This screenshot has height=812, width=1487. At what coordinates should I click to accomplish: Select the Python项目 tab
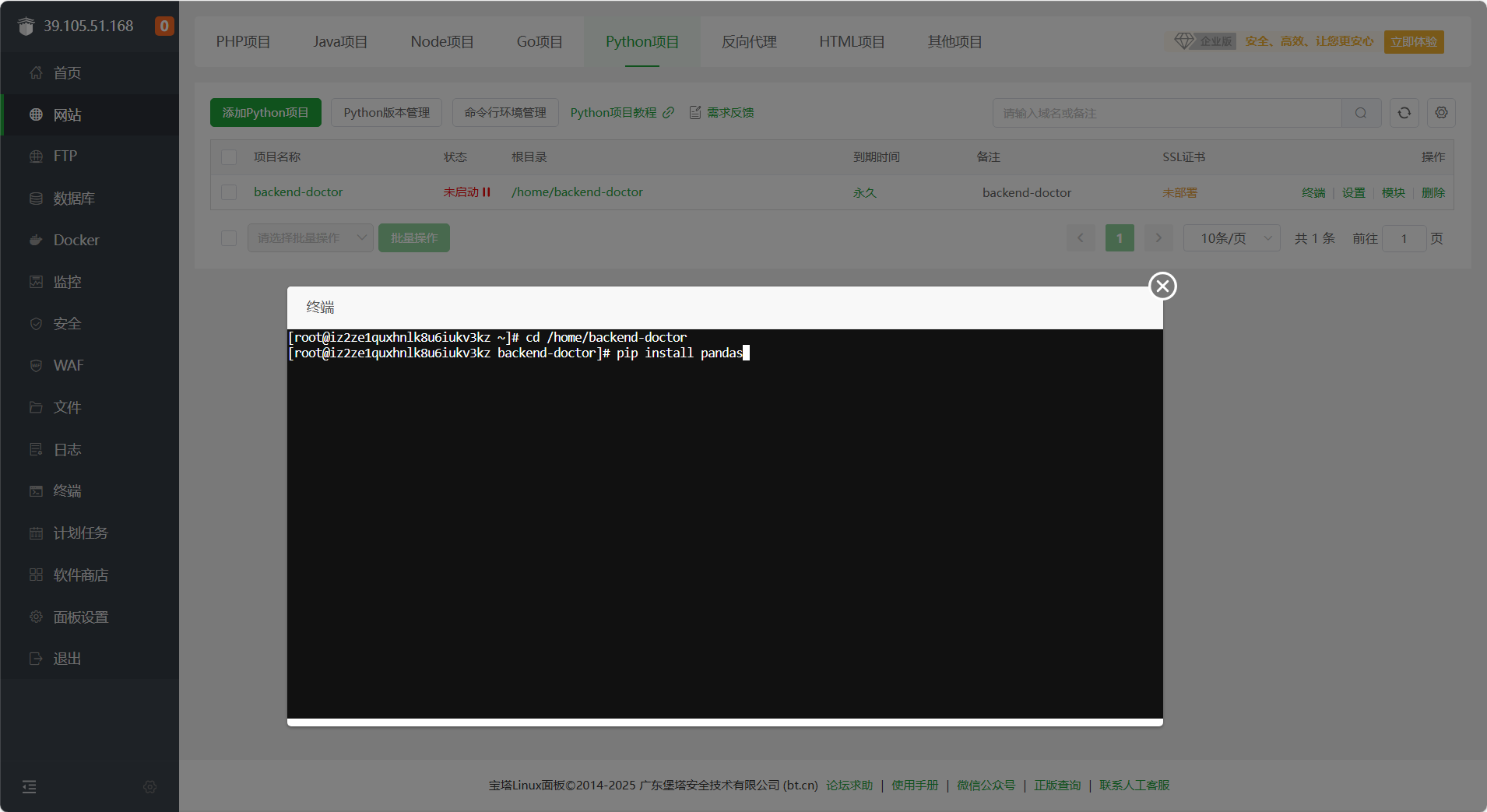(642, 42)
